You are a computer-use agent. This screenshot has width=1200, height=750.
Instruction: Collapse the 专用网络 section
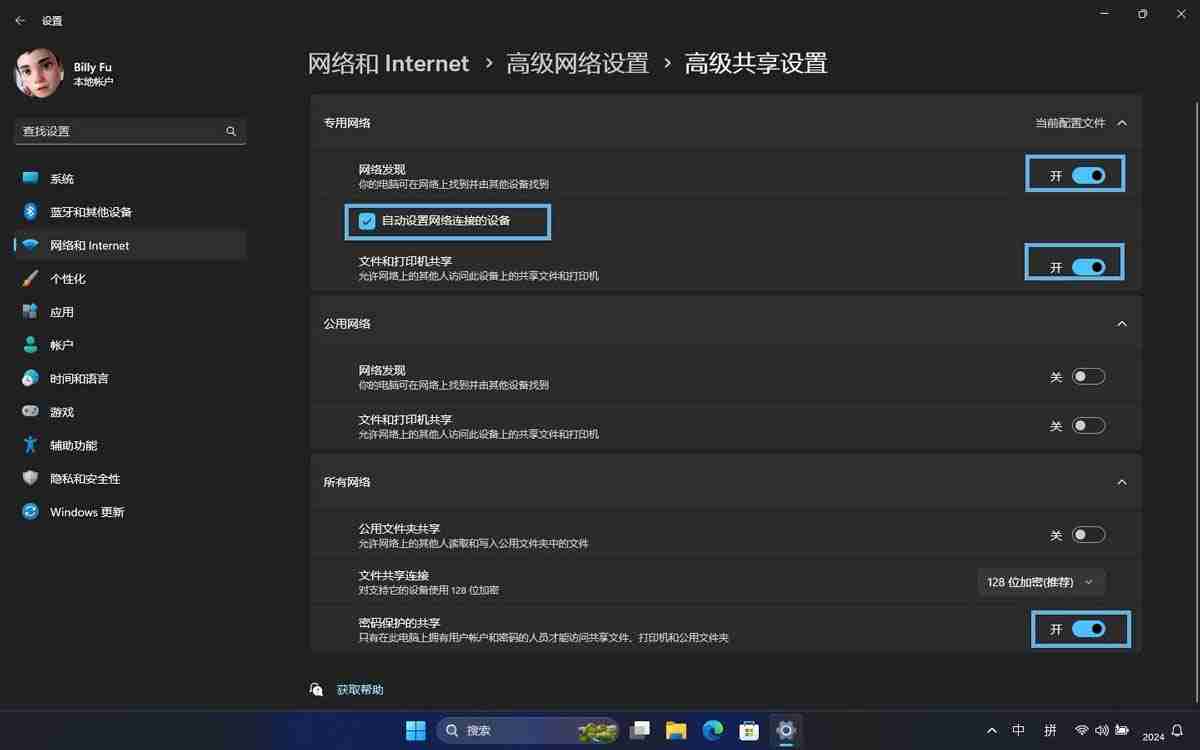tap(1121, 122)
